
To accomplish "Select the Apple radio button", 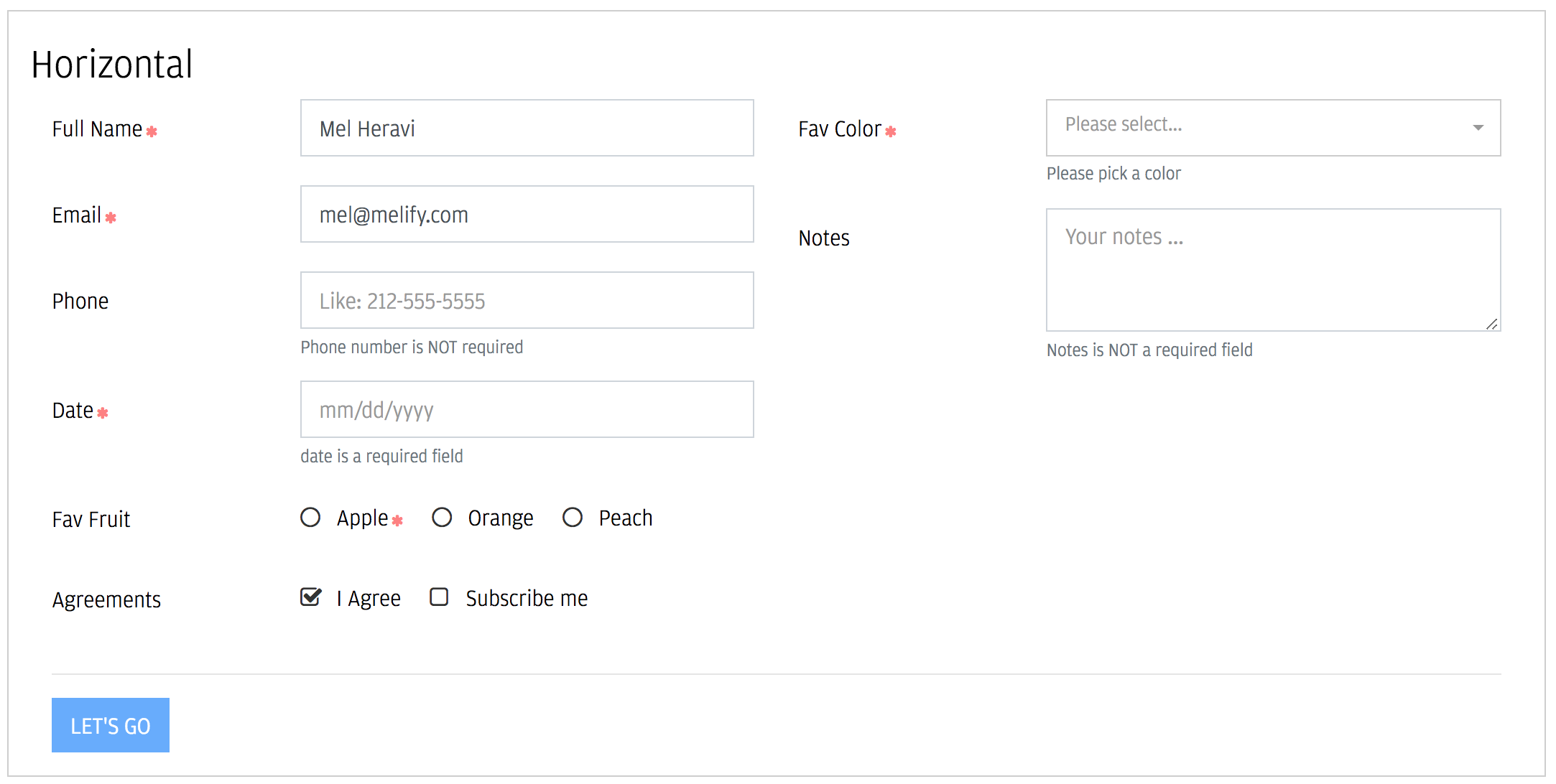I will [310, 517].
